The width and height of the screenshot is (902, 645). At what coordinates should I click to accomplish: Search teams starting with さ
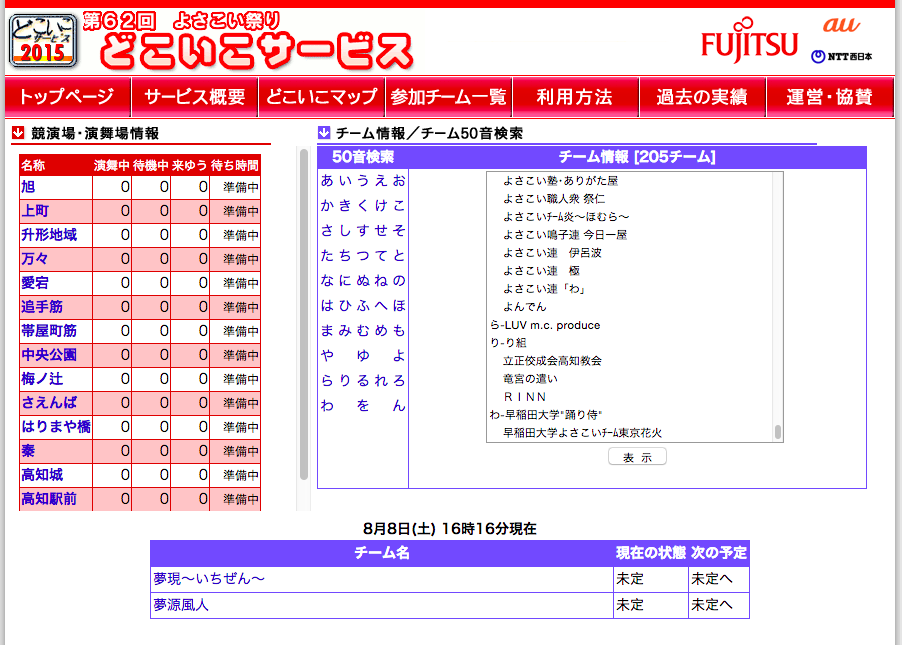coord(327,231)
